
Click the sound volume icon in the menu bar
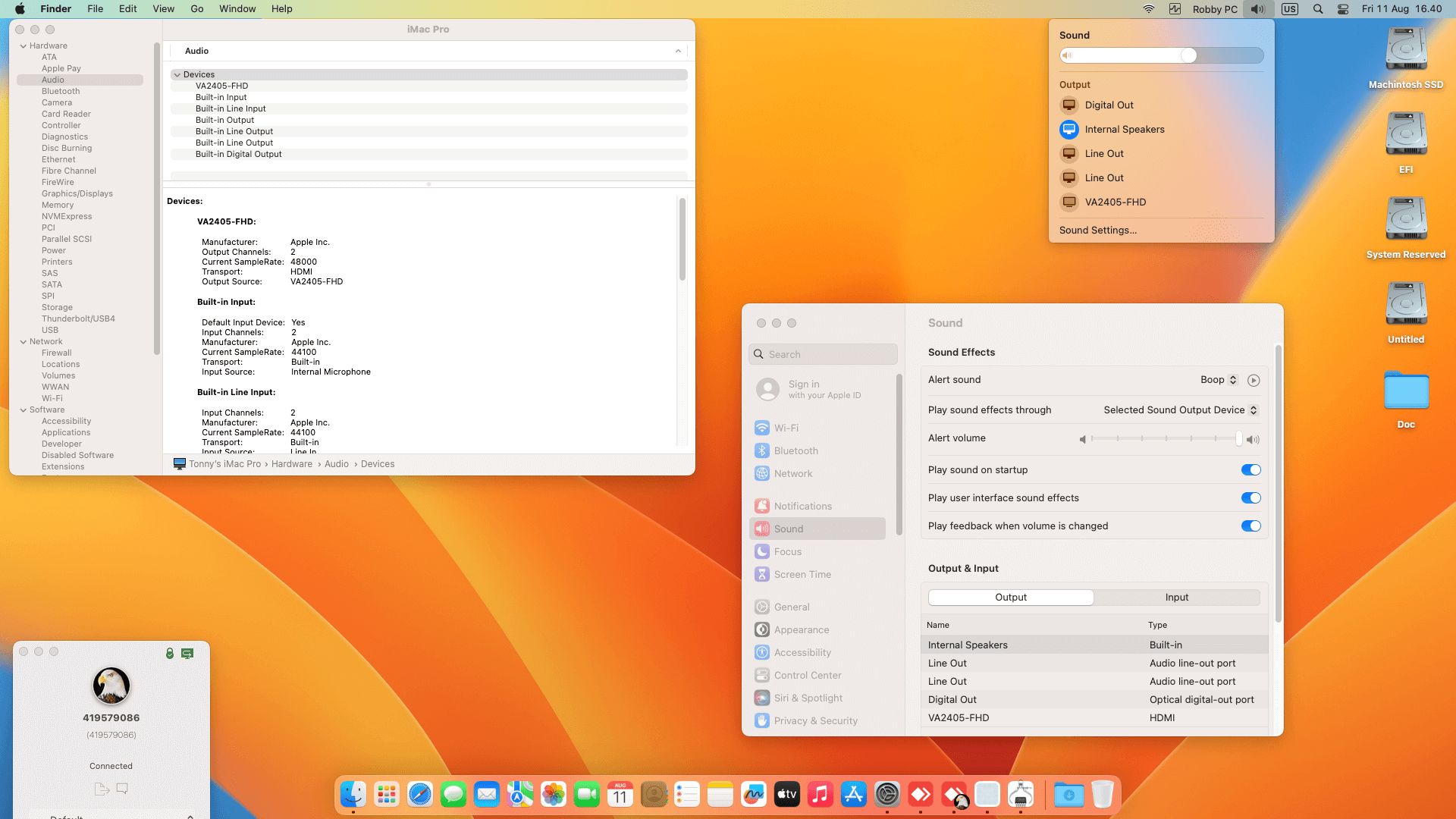click(1257, 9)
